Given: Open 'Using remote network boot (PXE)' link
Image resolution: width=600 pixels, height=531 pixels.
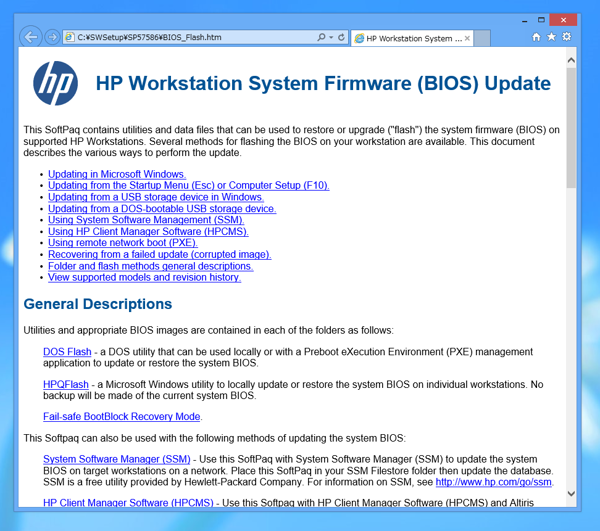Looking at the screenshot, I should [123, 243].
